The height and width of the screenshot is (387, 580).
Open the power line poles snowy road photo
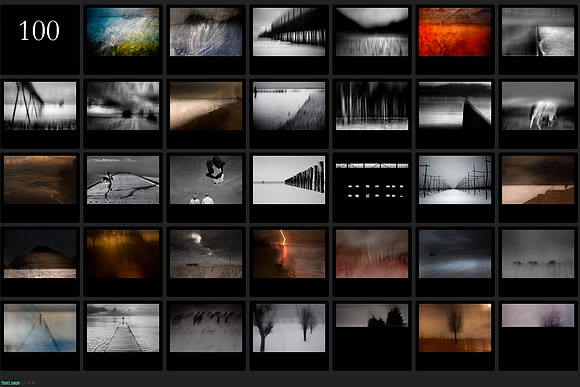(455, 180)
